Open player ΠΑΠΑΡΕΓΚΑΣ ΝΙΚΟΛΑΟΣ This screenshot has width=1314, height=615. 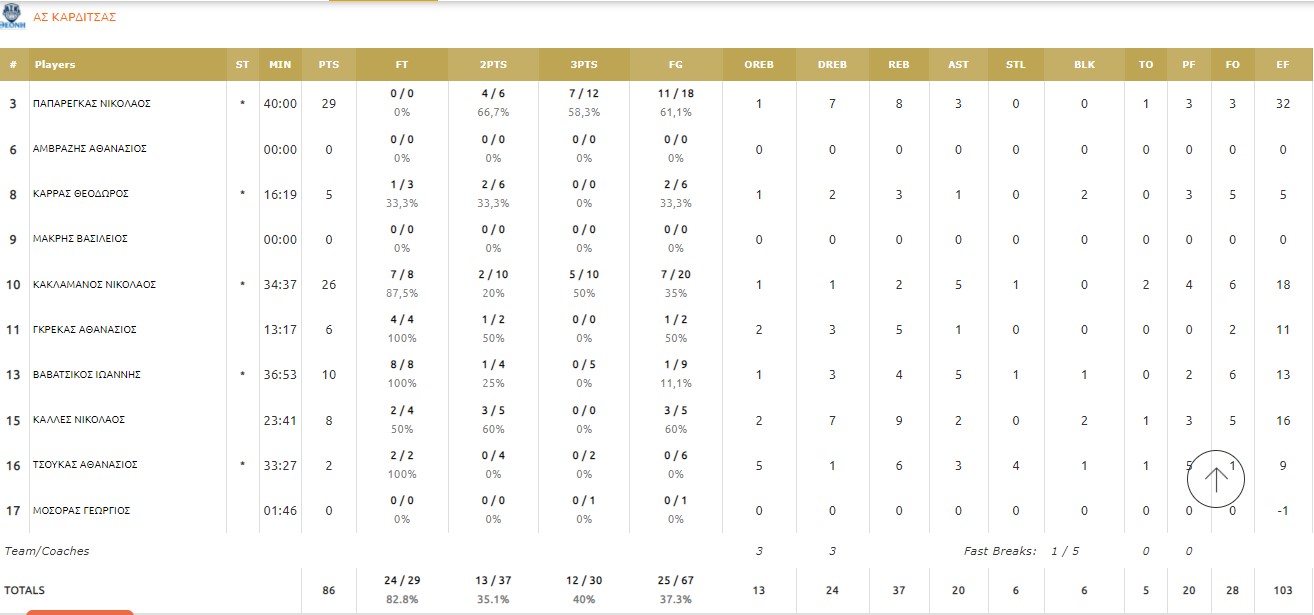92,103
